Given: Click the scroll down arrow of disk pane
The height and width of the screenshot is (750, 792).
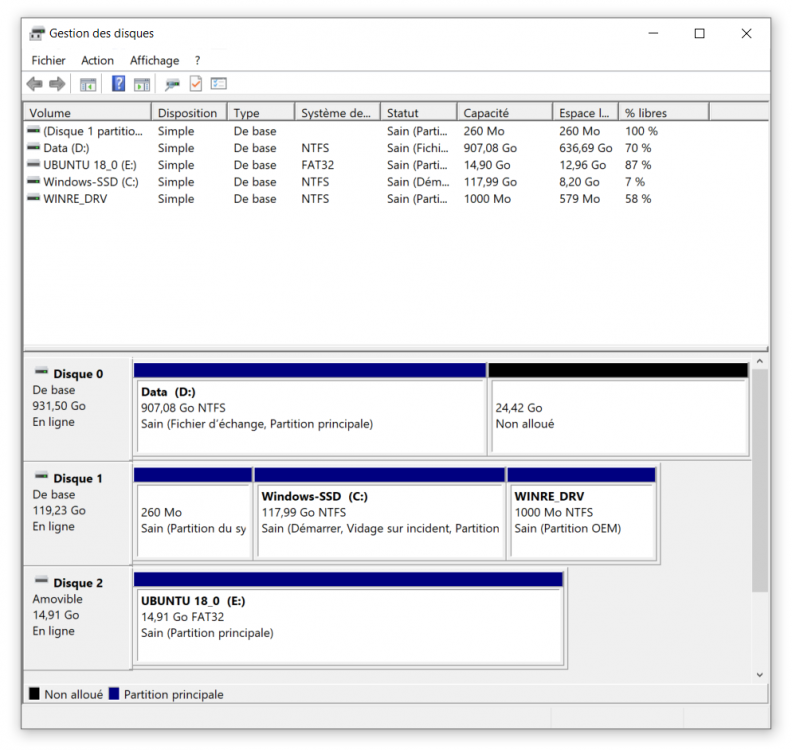Looking at the screenshot, I should coord(760,675).
